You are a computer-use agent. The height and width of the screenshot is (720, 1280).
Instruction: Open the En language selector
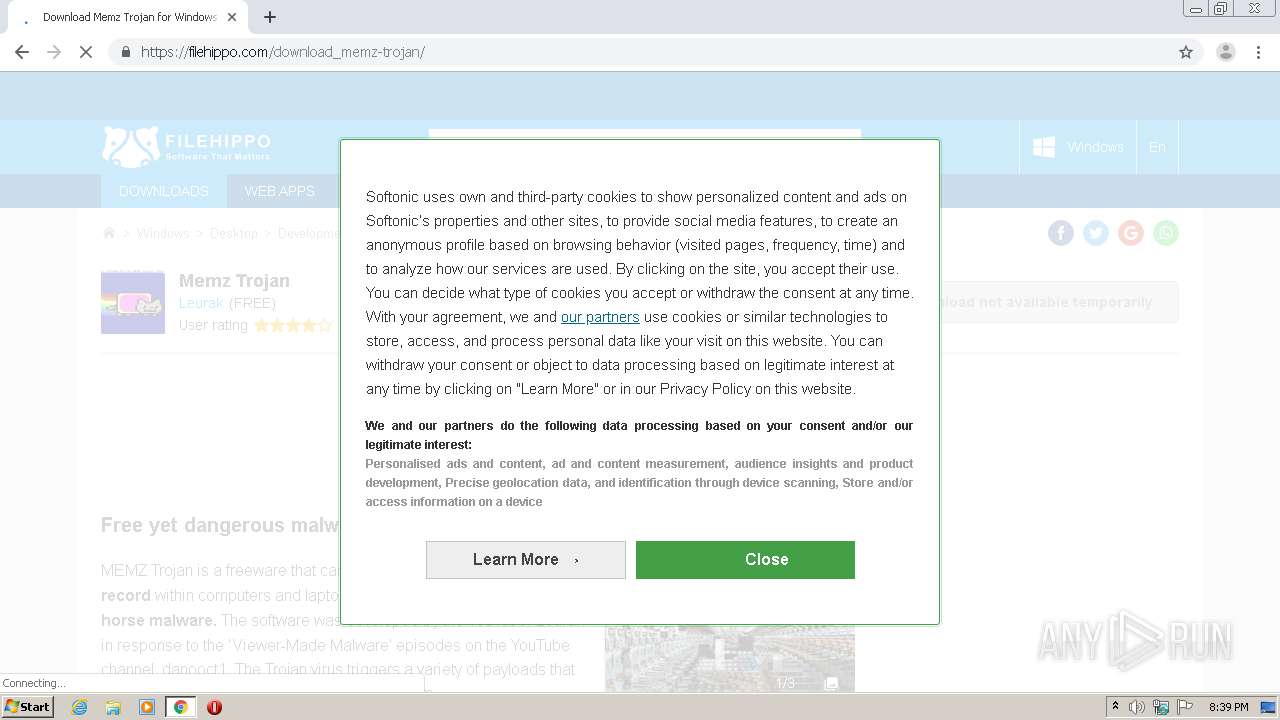coord(1157,147)
